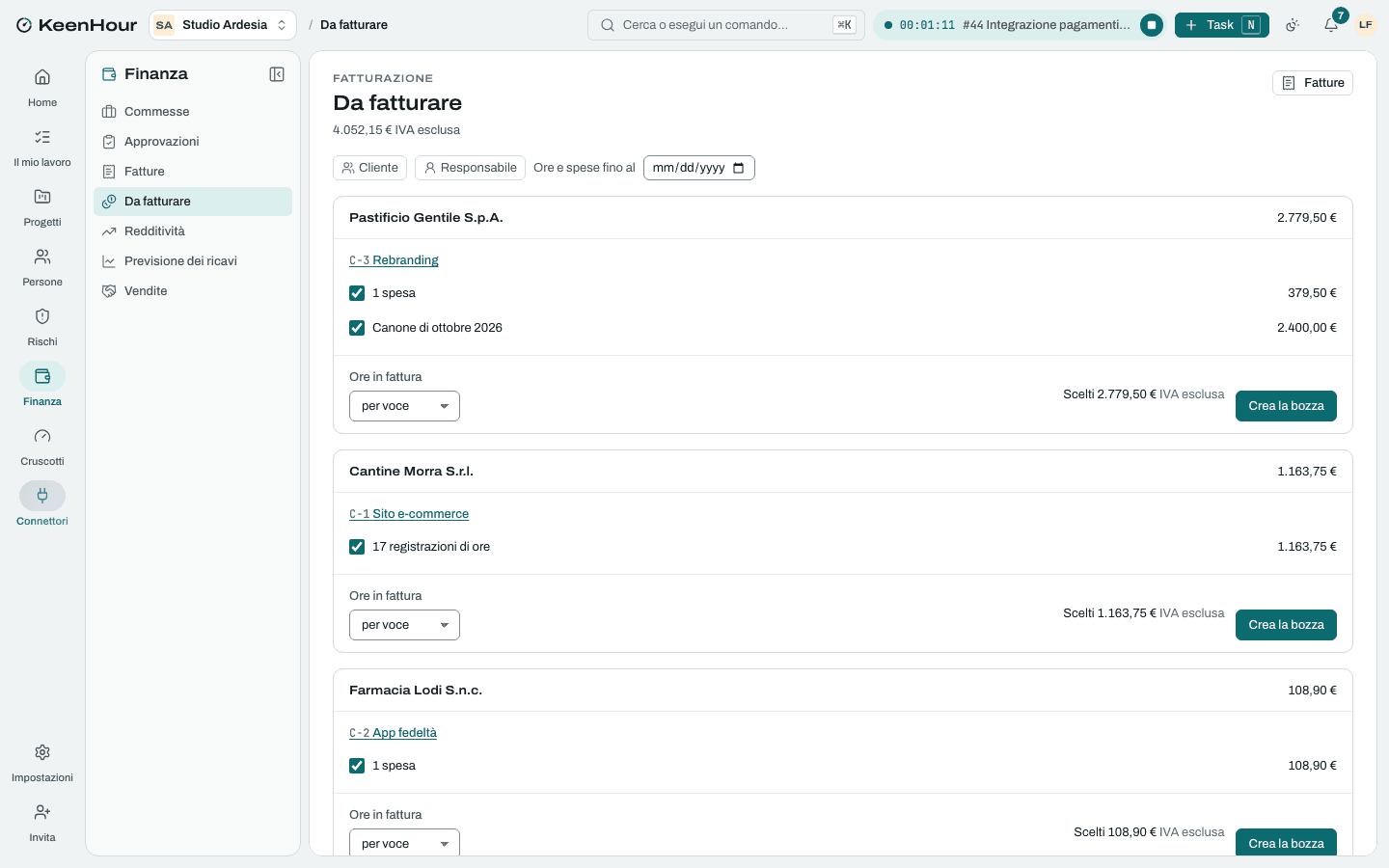Open the Progetti section
The height and width of the screenshot is (868, 1389).
[x=42, y=207]
